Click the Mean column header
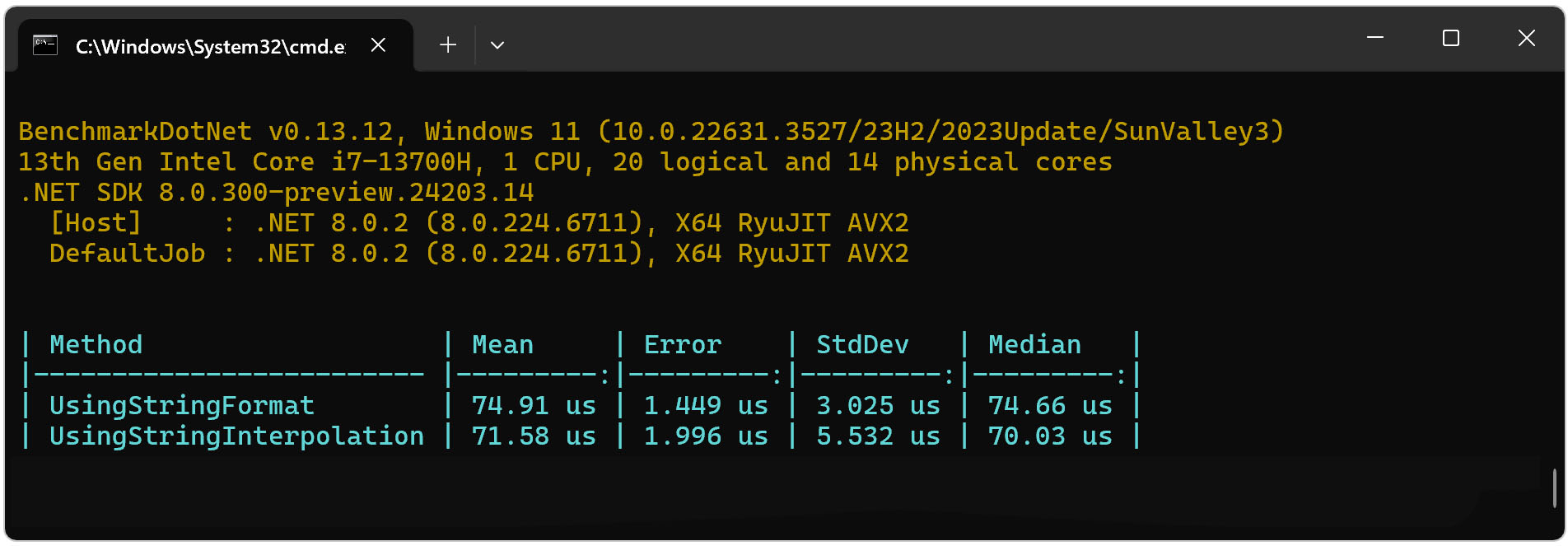 tap(502, 344)
